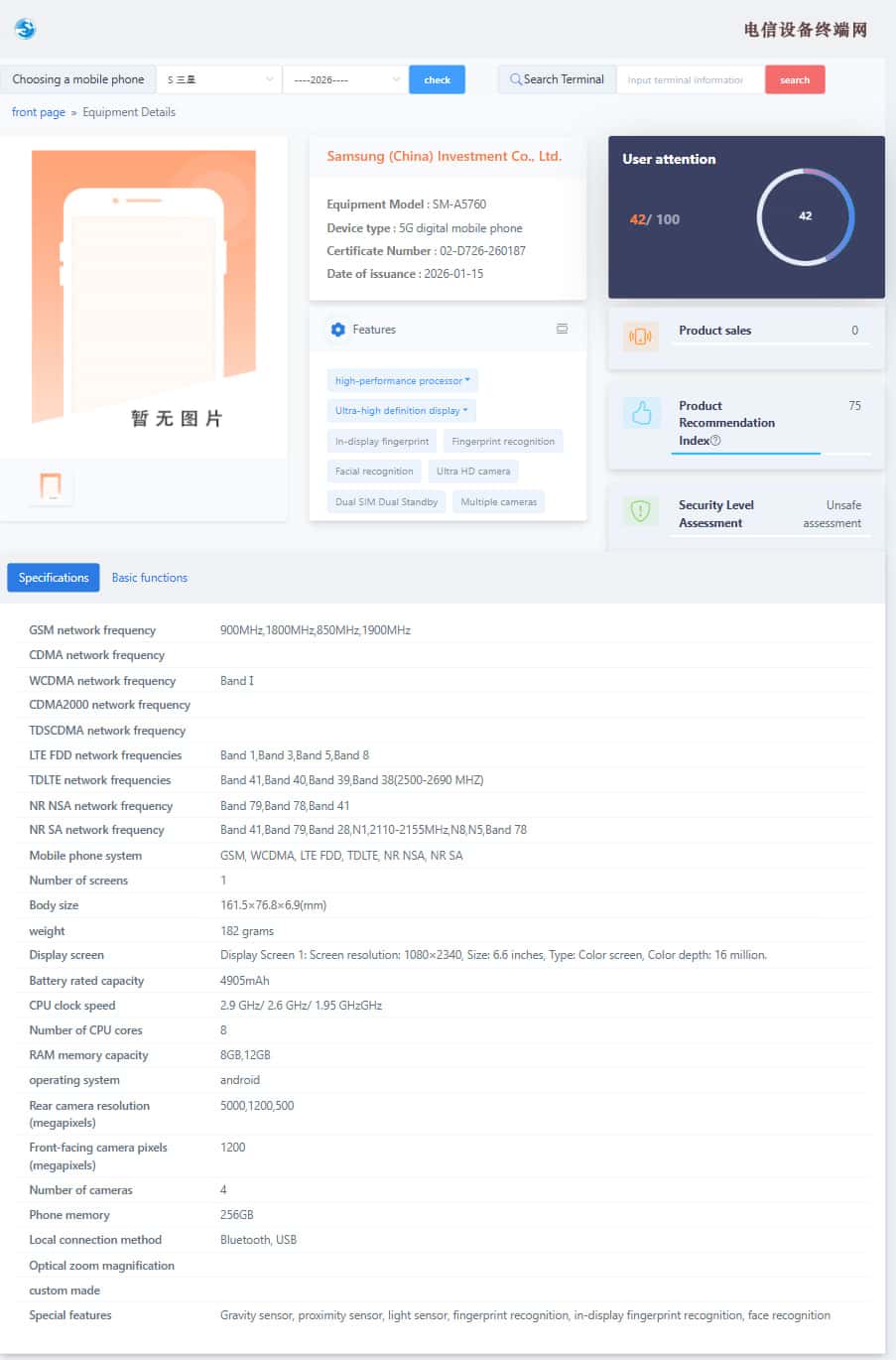Click the Product sales vibrating phone icon

point(641,337)
